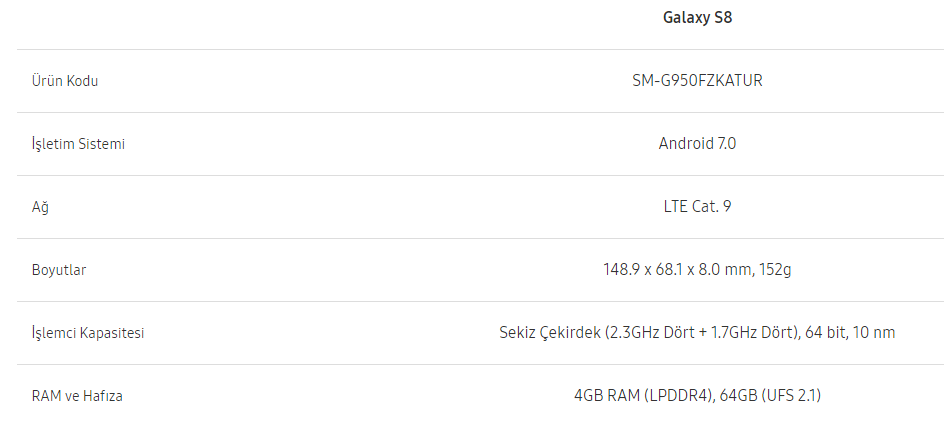Select the Ağ row label
Screen dimensions: 944x424
click(x=40, y=207)
